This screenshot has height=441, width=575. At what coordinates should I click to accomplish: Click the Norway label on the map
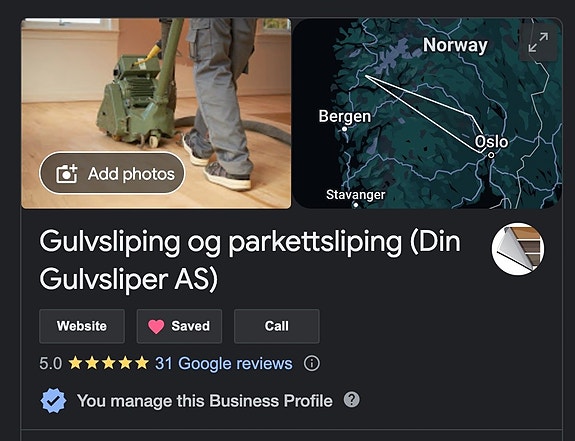pos(455,45)
